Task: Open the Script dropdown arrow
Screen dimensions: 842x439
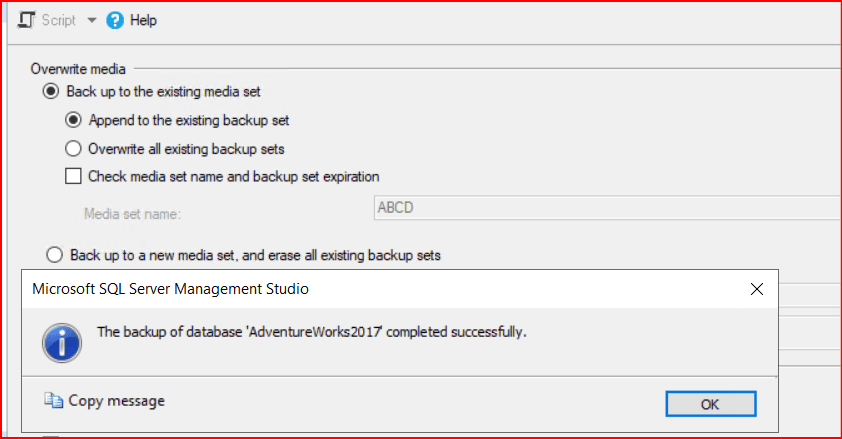Action: [92, 21]
